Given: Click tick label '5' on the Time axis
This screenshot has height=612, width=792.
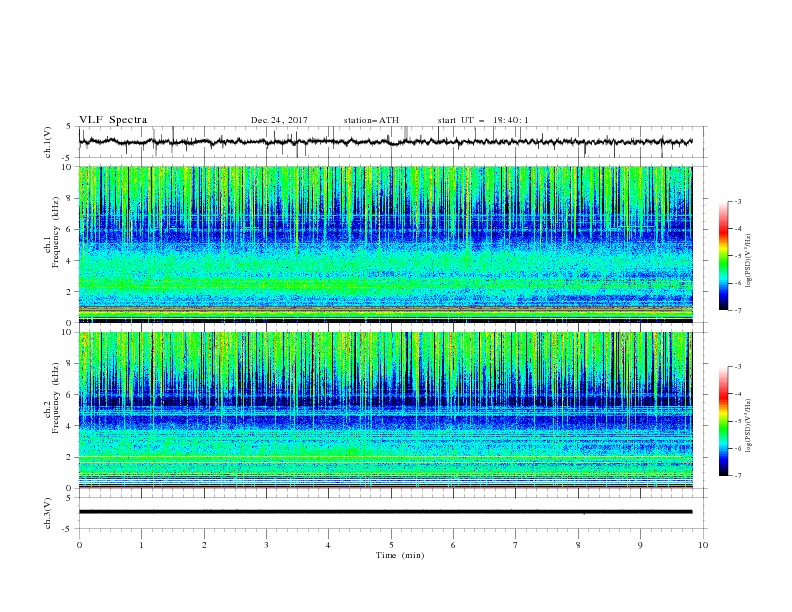Looking at the screenshot, I should click(x=391, y=545).
